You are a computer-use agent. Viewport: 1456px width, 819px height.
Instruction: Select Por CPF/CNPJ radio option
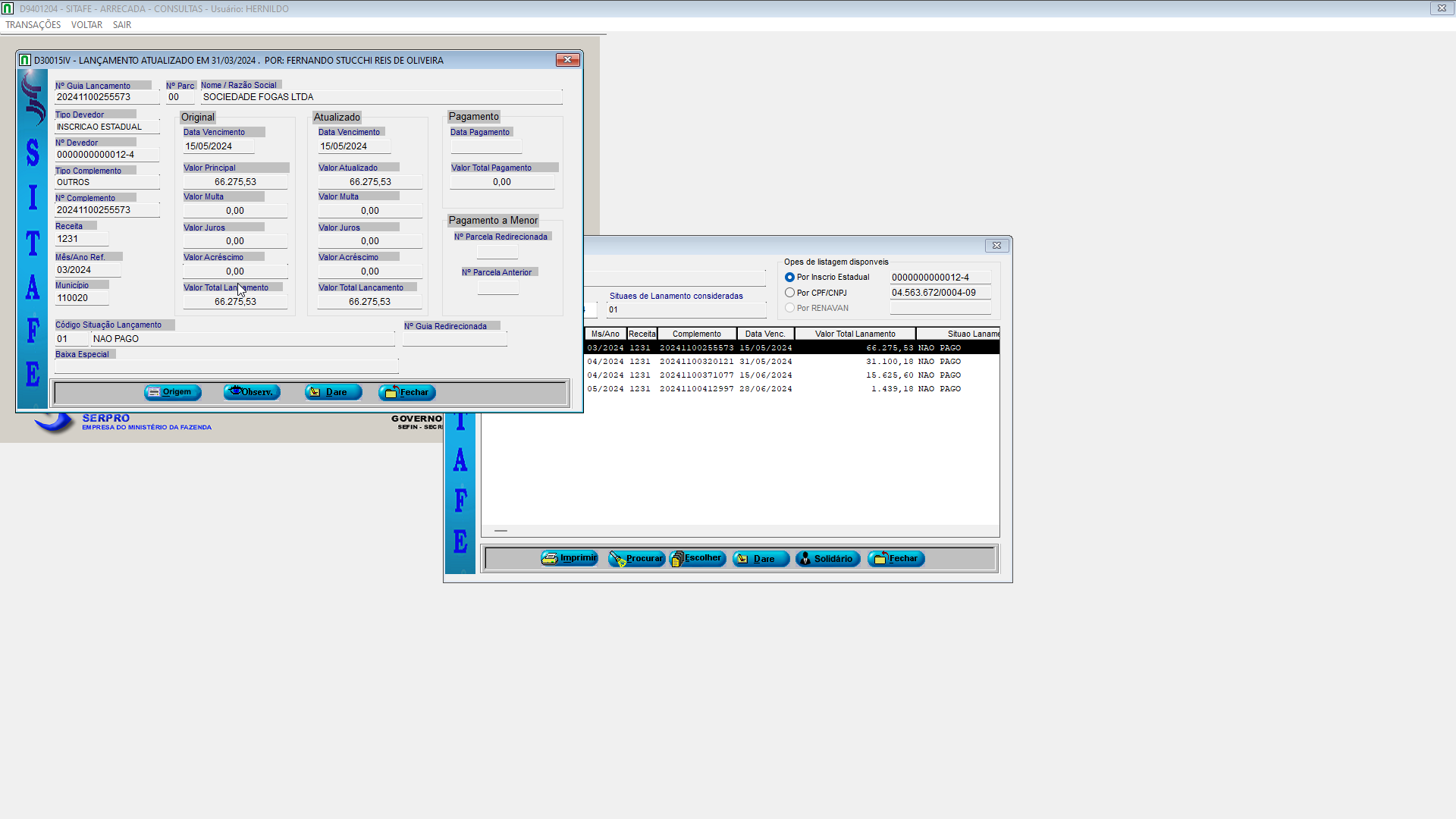tap(789, 293)
